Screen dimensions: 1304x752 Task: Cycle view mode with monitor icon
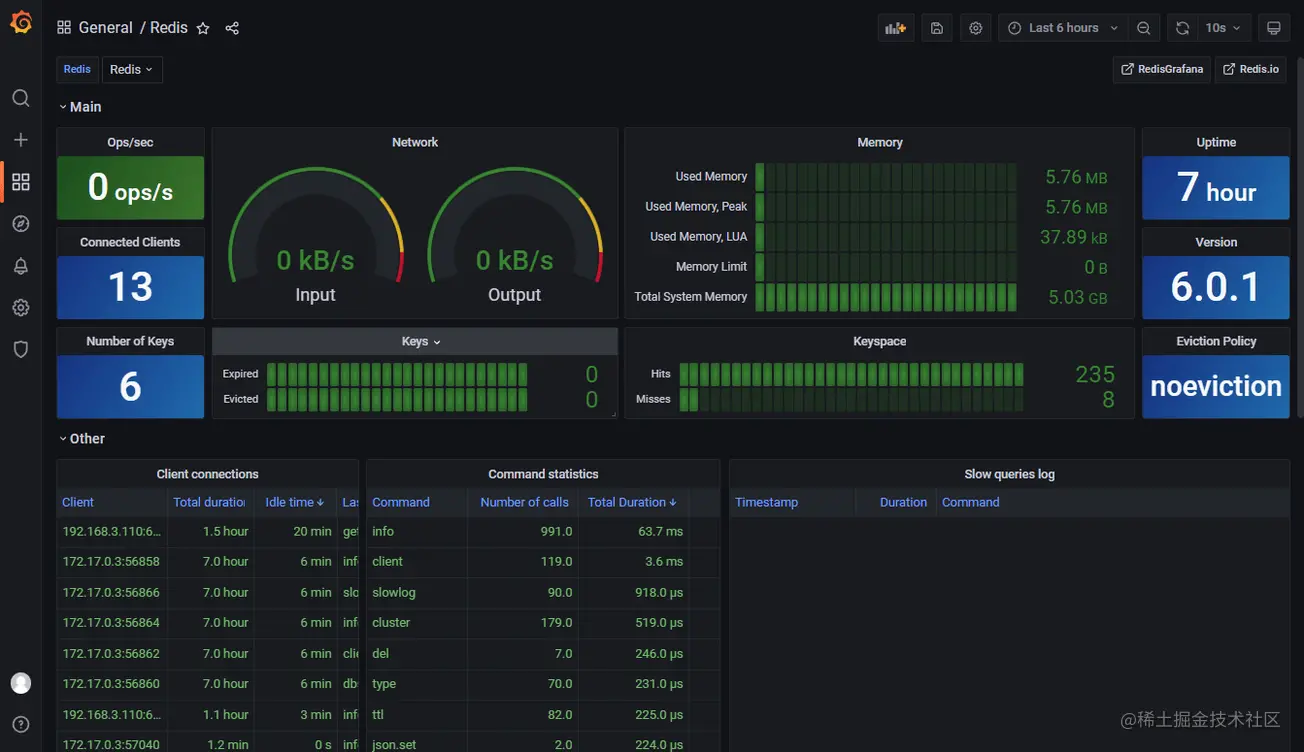pos(1274,28)
